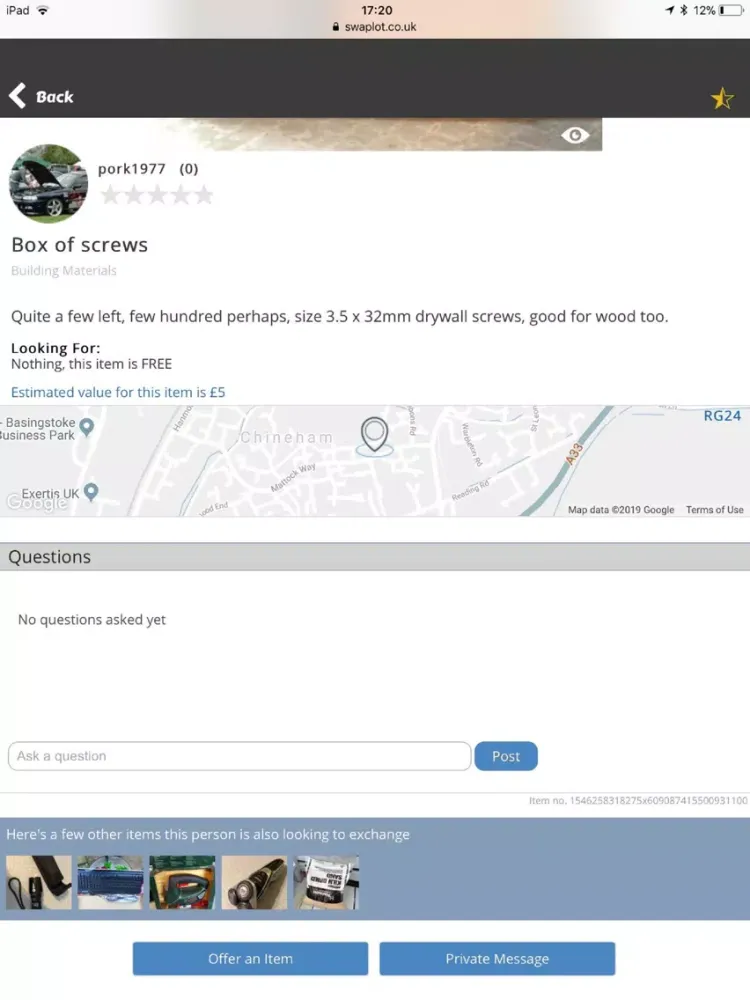Screen dimensions: 750x1000
Task: Open the keyboard item thumbnail
Action: (x=110, y=883)
